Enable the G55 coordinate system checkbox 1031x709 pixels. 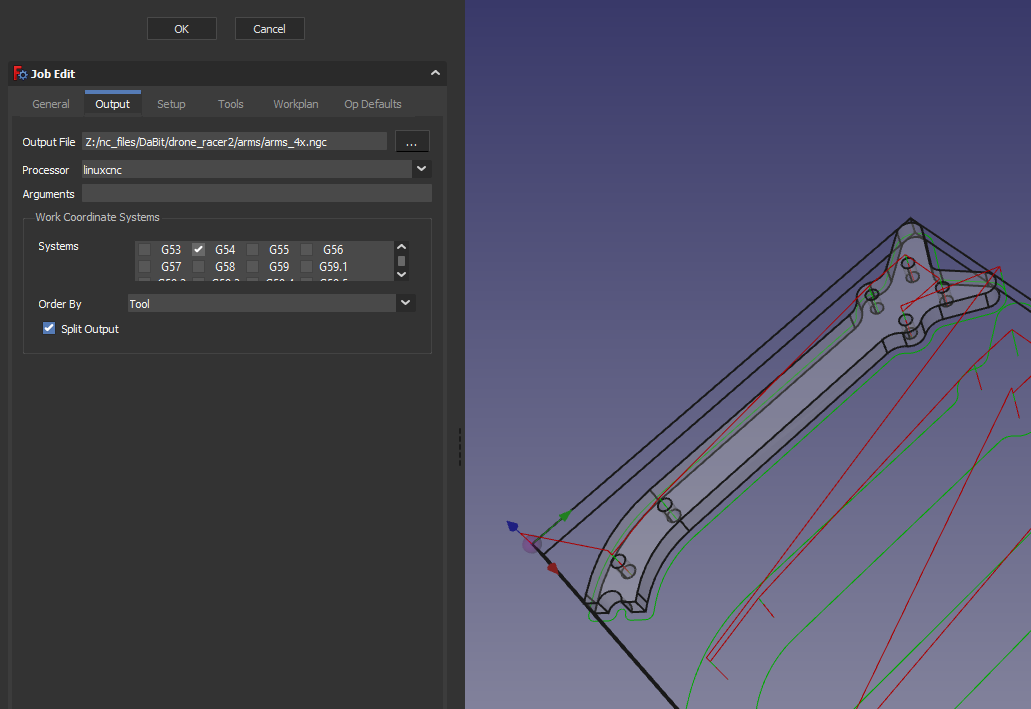point(252,249)
